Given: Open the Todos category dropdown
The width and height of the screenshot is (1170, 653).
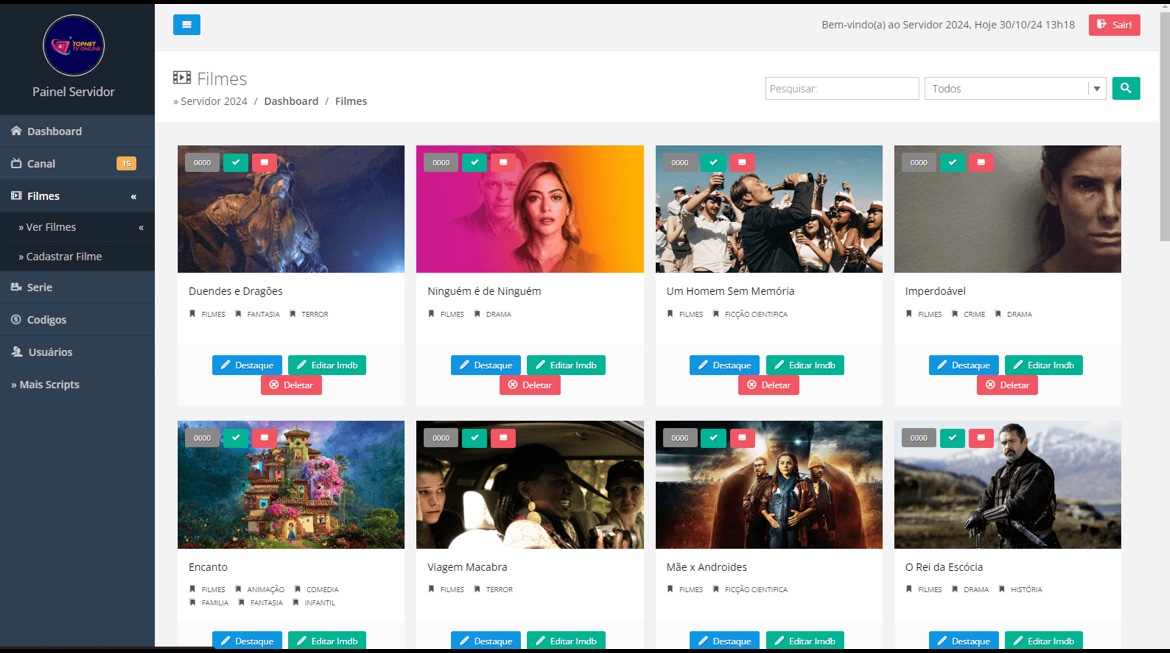Looking at the screenshot, I should [x=1015, y=88].
